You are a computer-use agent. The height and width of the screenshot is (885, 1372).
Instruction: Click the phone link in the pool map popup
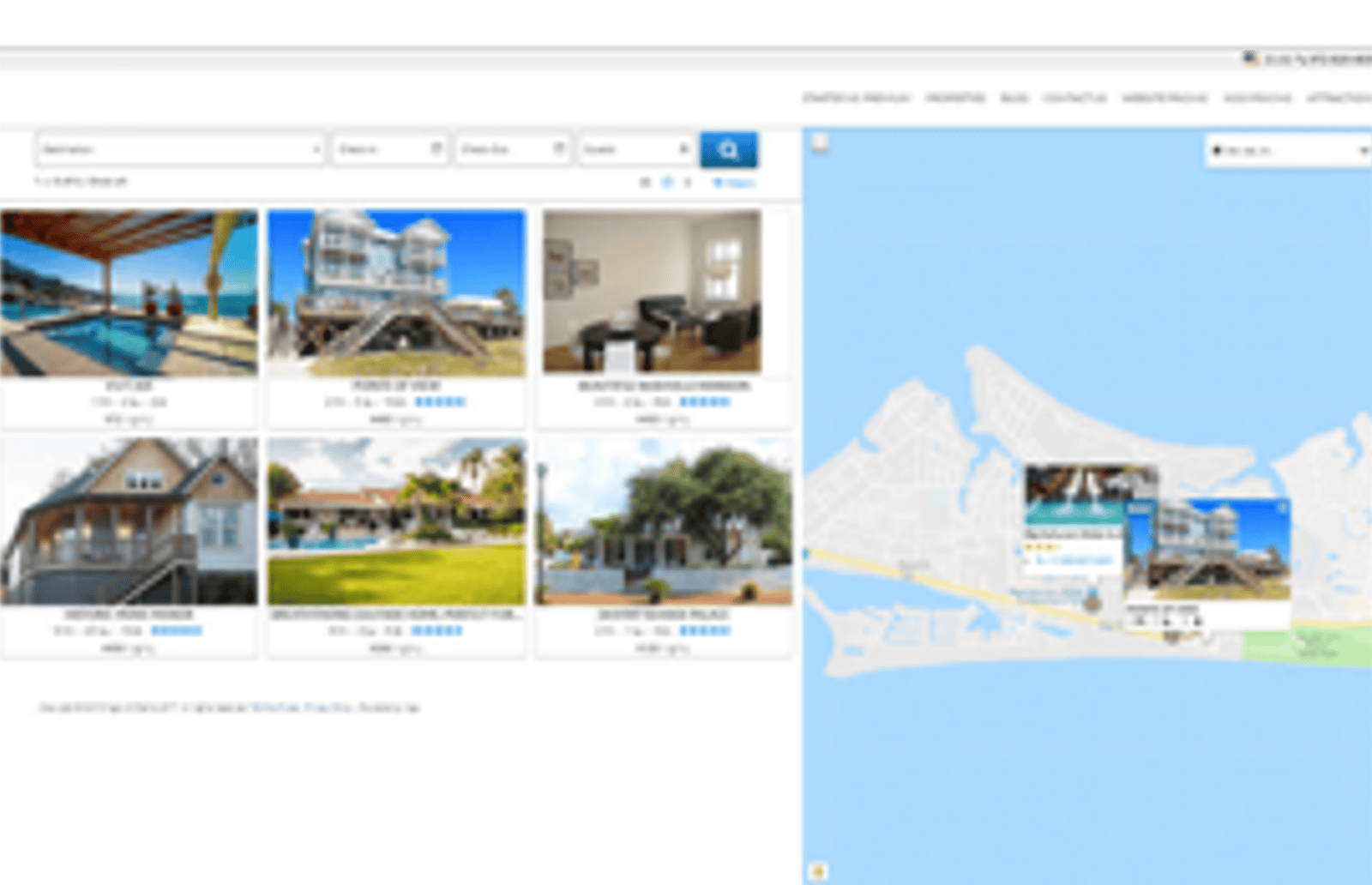click(1074, 561)
